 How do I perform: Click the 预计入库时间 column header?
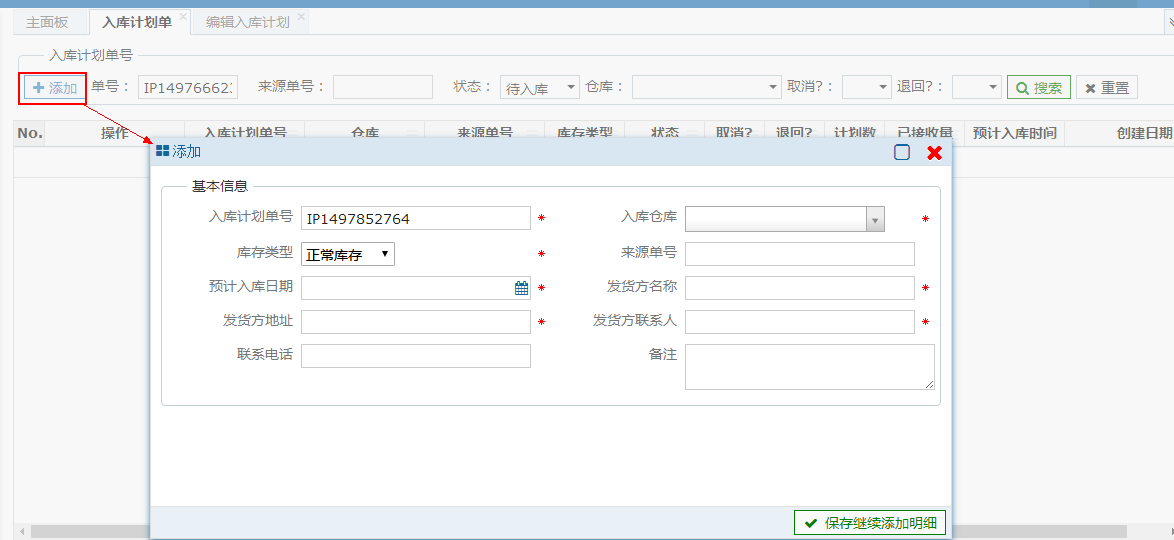coord(1014,133)
